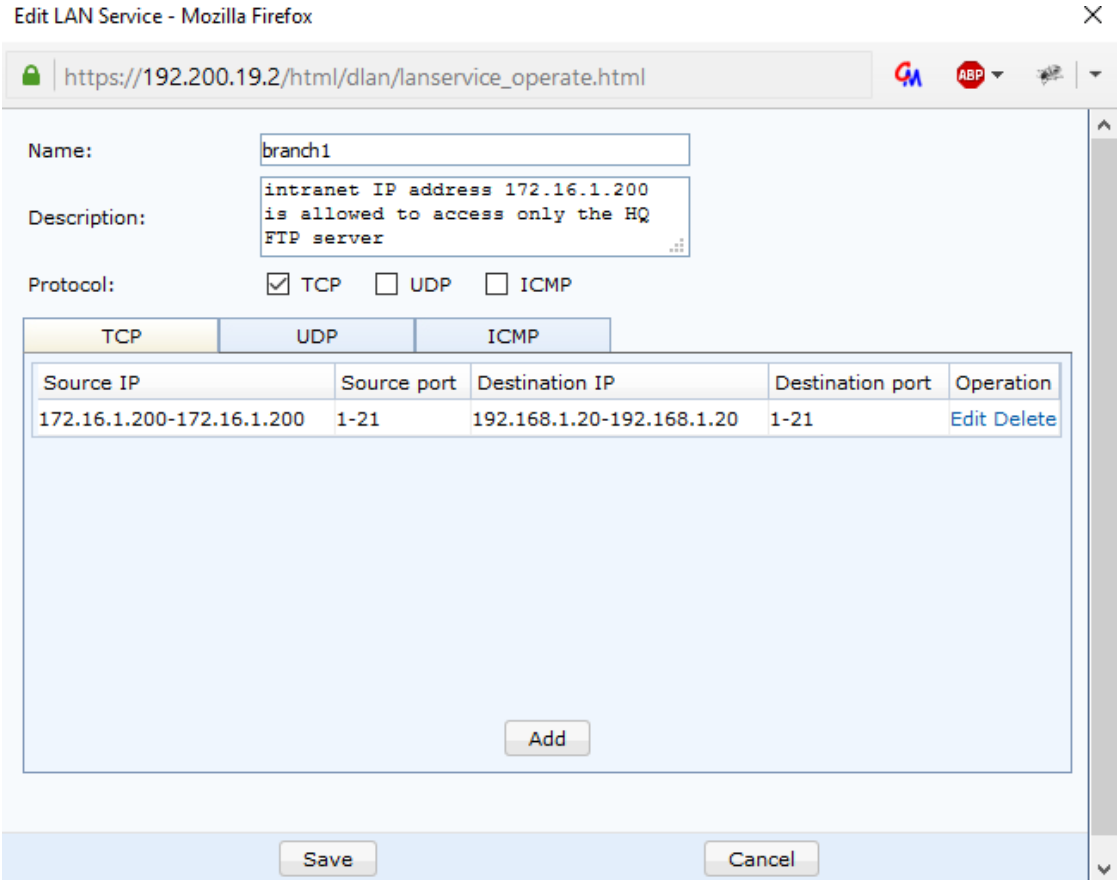Expand the toolbar overflow dropdown arrow
1119x885 pixels.
pos(1095,74)
